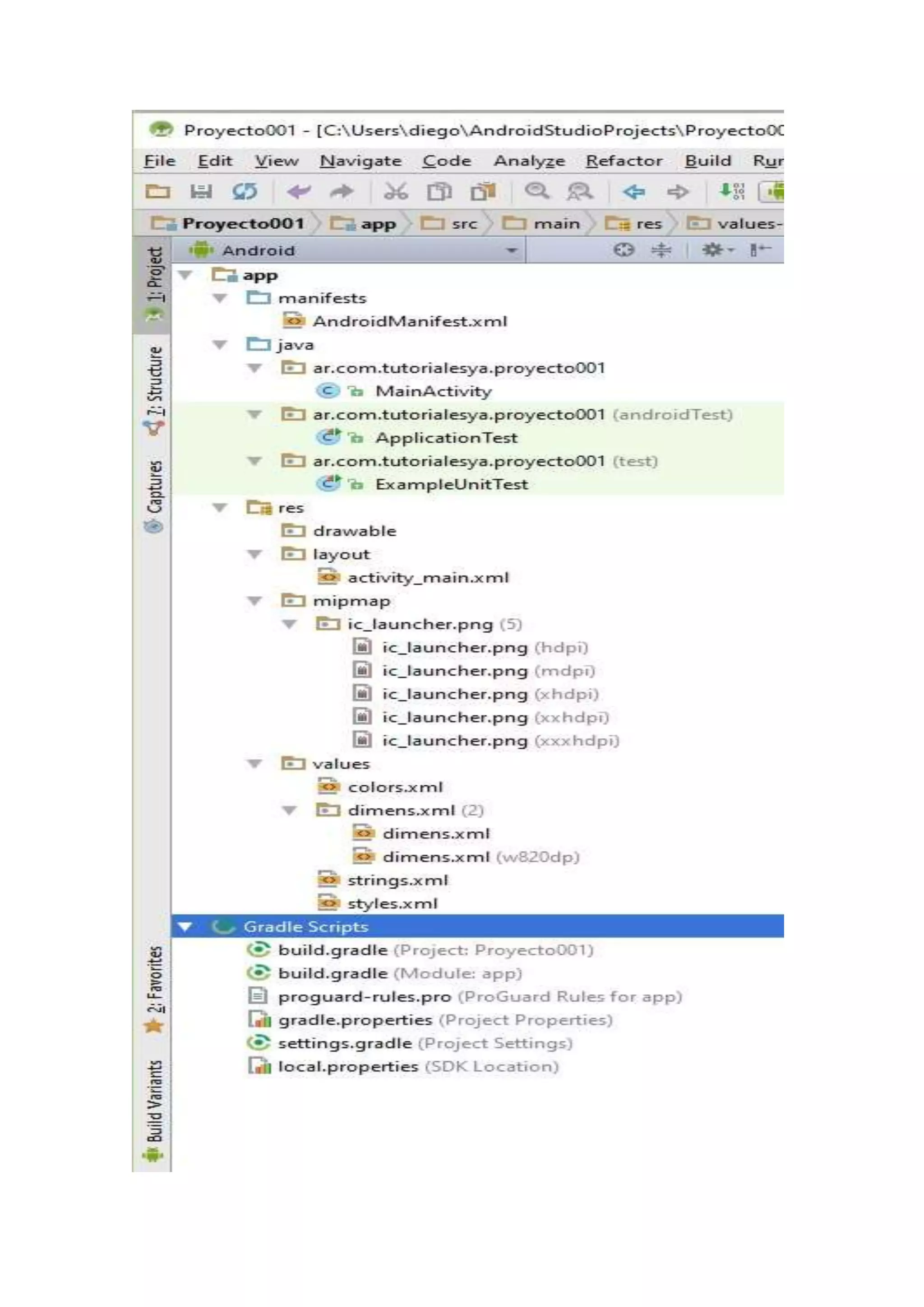Image resolution: width=924 pixels, height=1307 pixels.
Task: Collapse the mipmap folder arrow
Action: (255, 601)
